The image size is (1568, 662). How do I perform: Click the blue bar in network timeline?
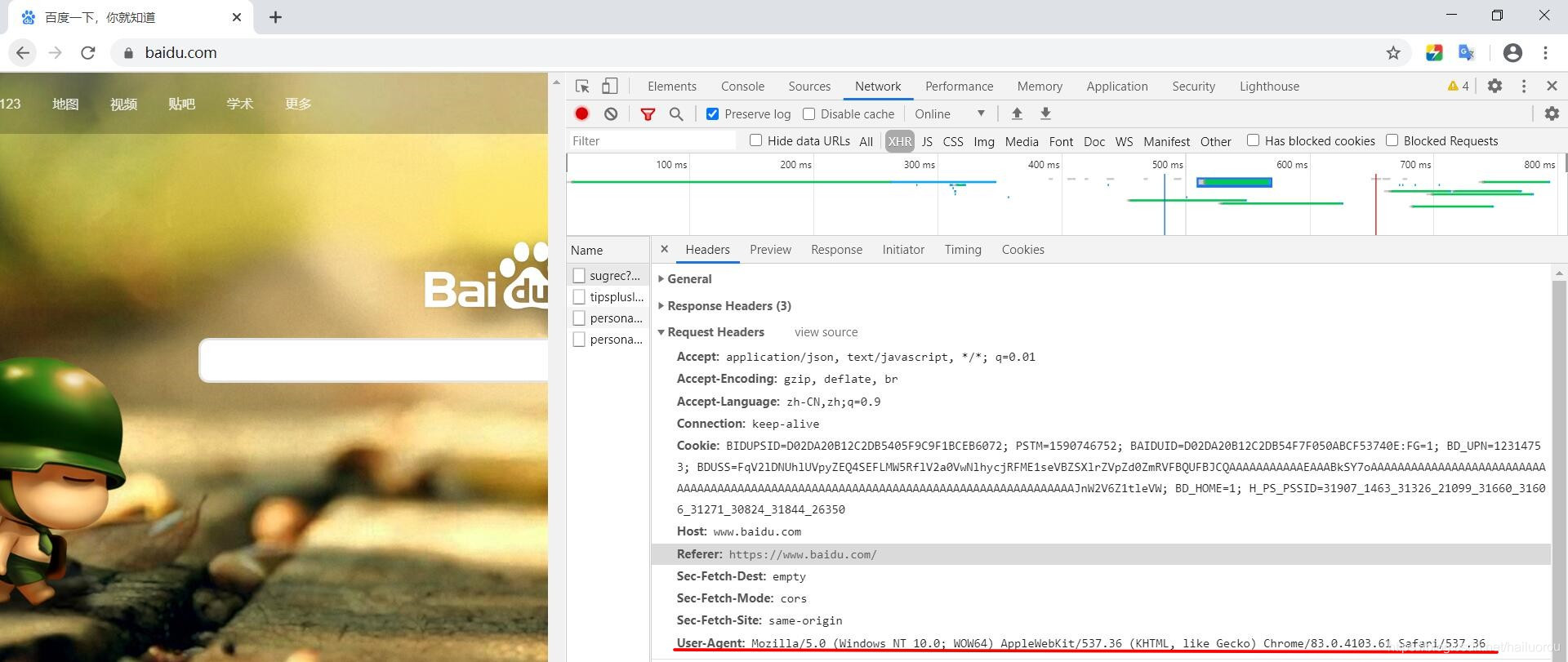[1234, 182]
